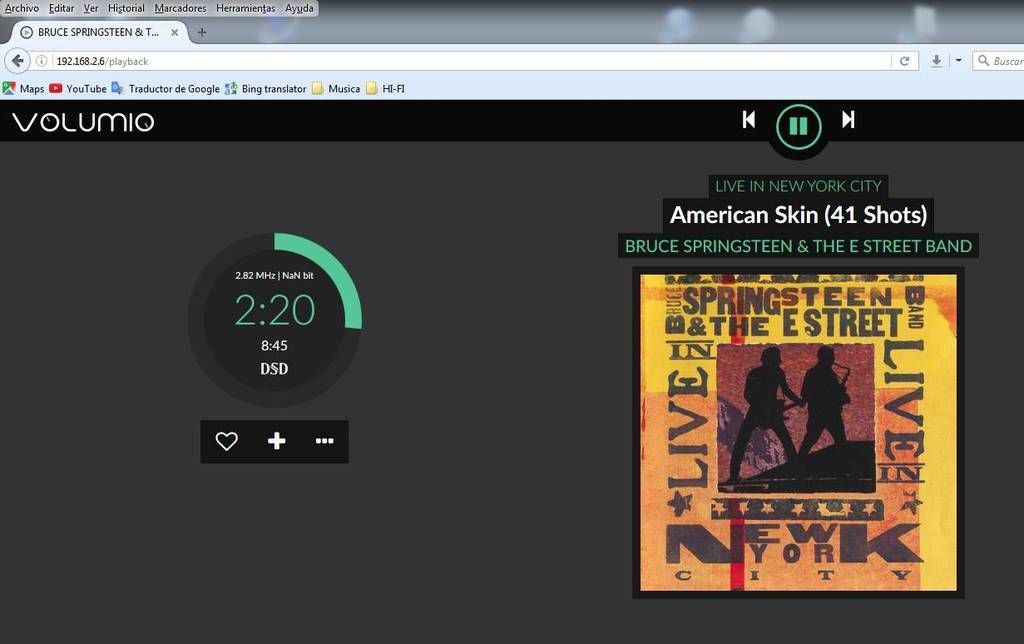
Task: Select the BRUCE SPRINGSTEEN browser tab
Action: 98,32
